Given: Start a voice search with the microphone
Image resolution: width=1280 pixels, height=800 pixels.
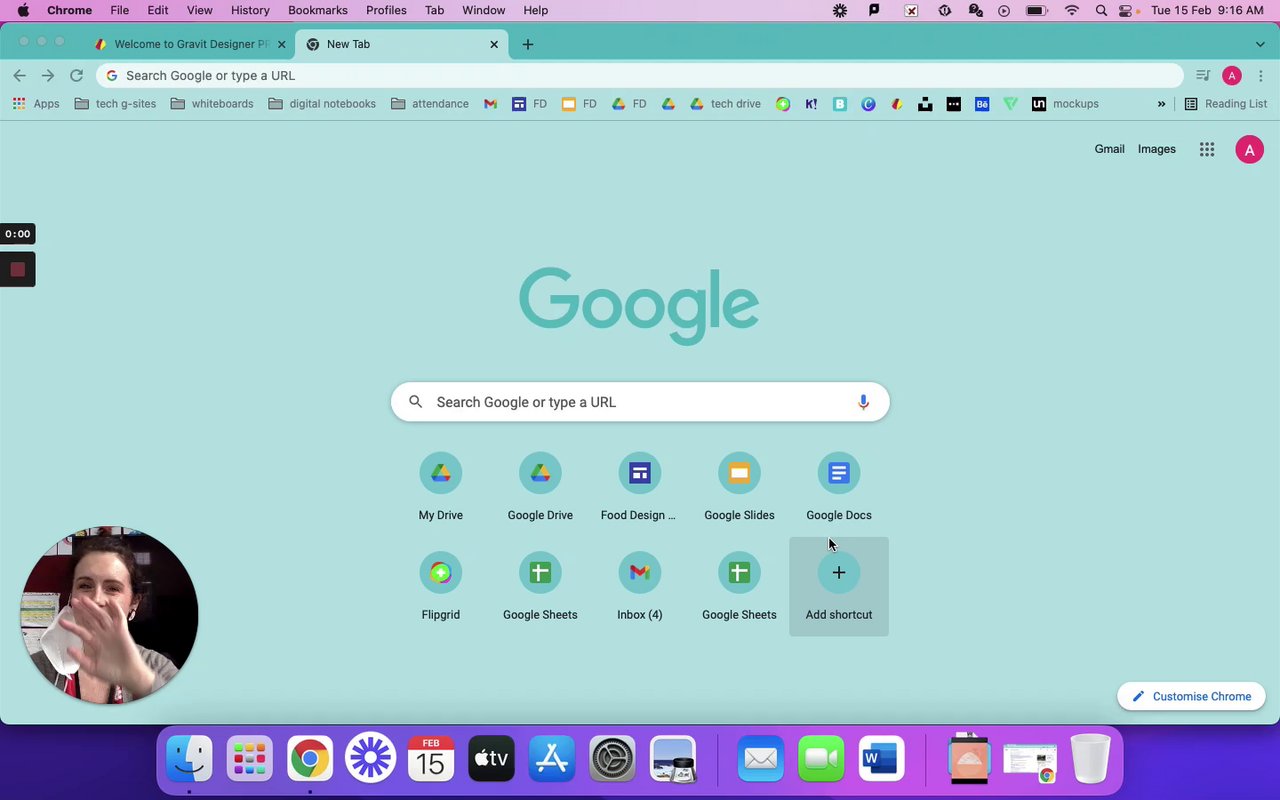Looking at the screenshot, I should pyautogui.click(x=864, y=402).
